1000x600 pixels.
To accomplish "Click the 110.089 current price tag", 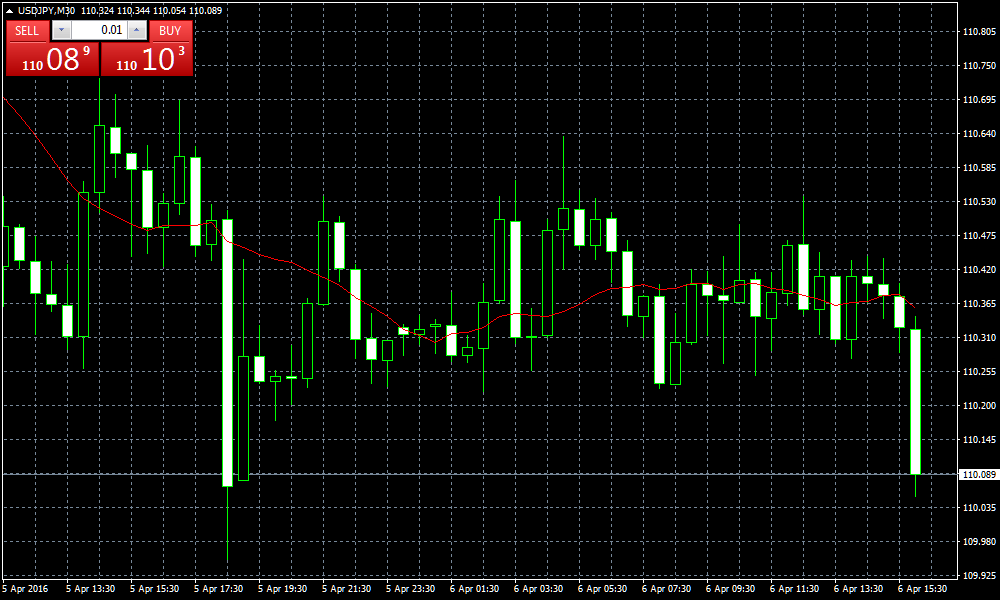I will (x=979, y=474).
